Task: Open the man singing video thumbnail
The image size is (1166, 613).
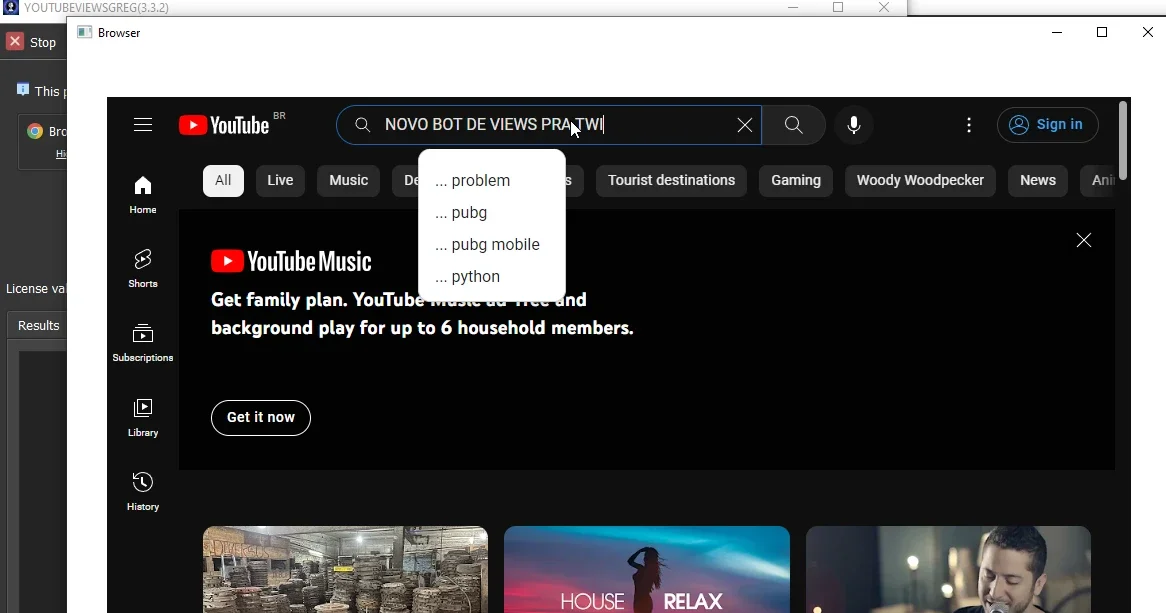Action: click(x=948, y=569)
